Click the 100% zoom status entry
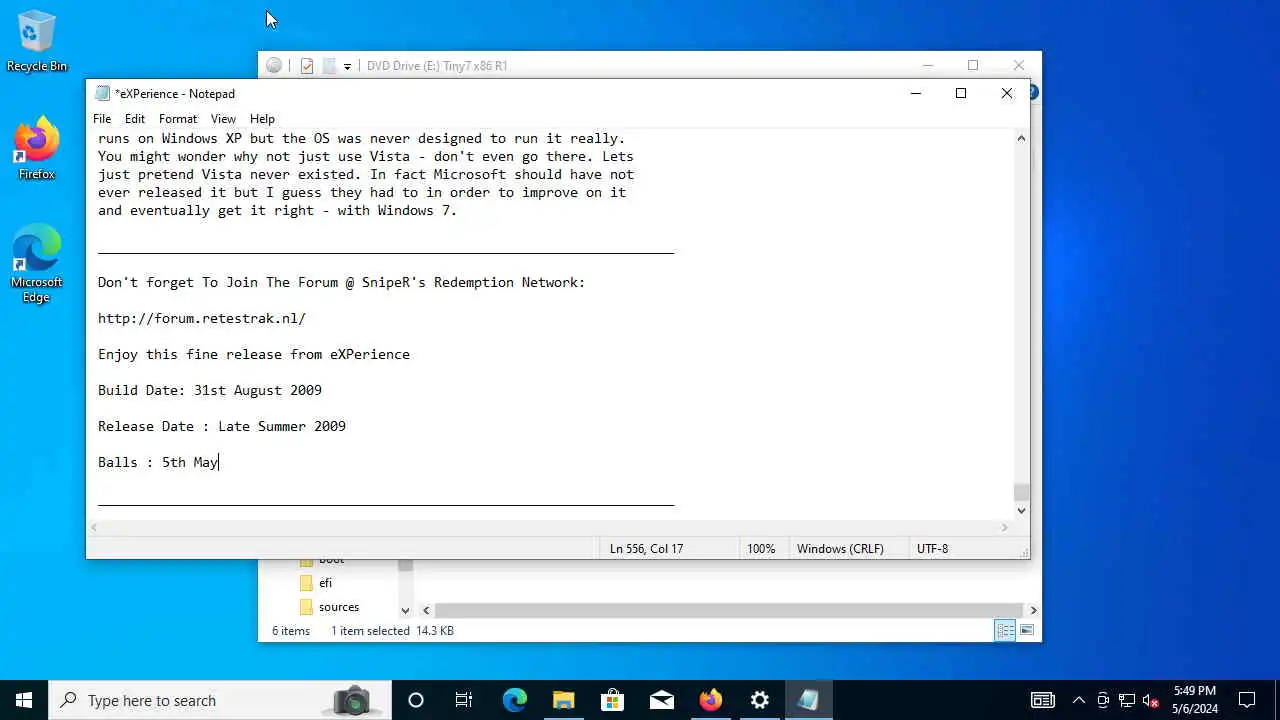The width and height of the screenshot is (1280, 720). (x=761, y=549)
